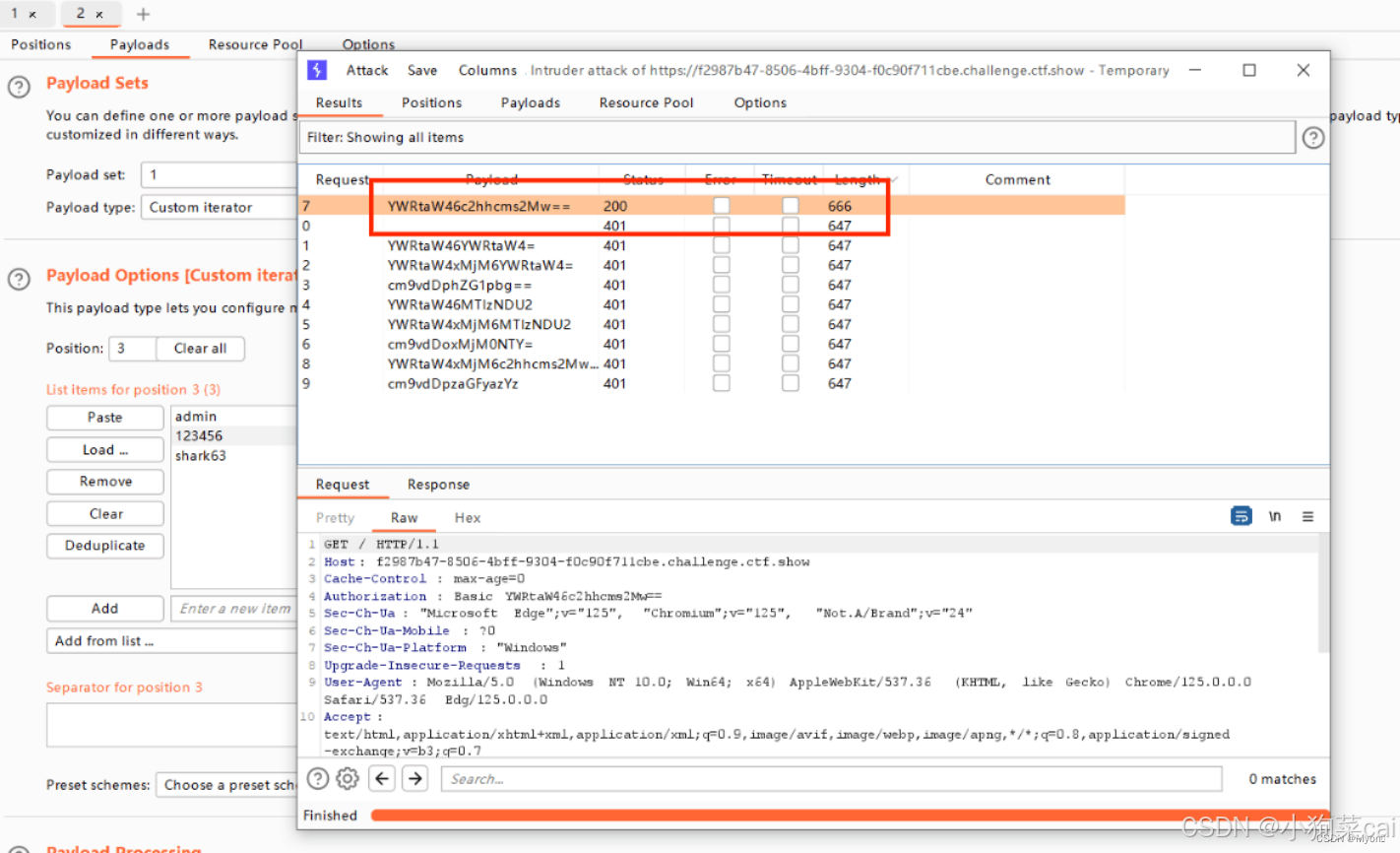The image size is (1400, 853).
Task: Minimize the Intruder attack window
Action: (x=1195, y=70)
